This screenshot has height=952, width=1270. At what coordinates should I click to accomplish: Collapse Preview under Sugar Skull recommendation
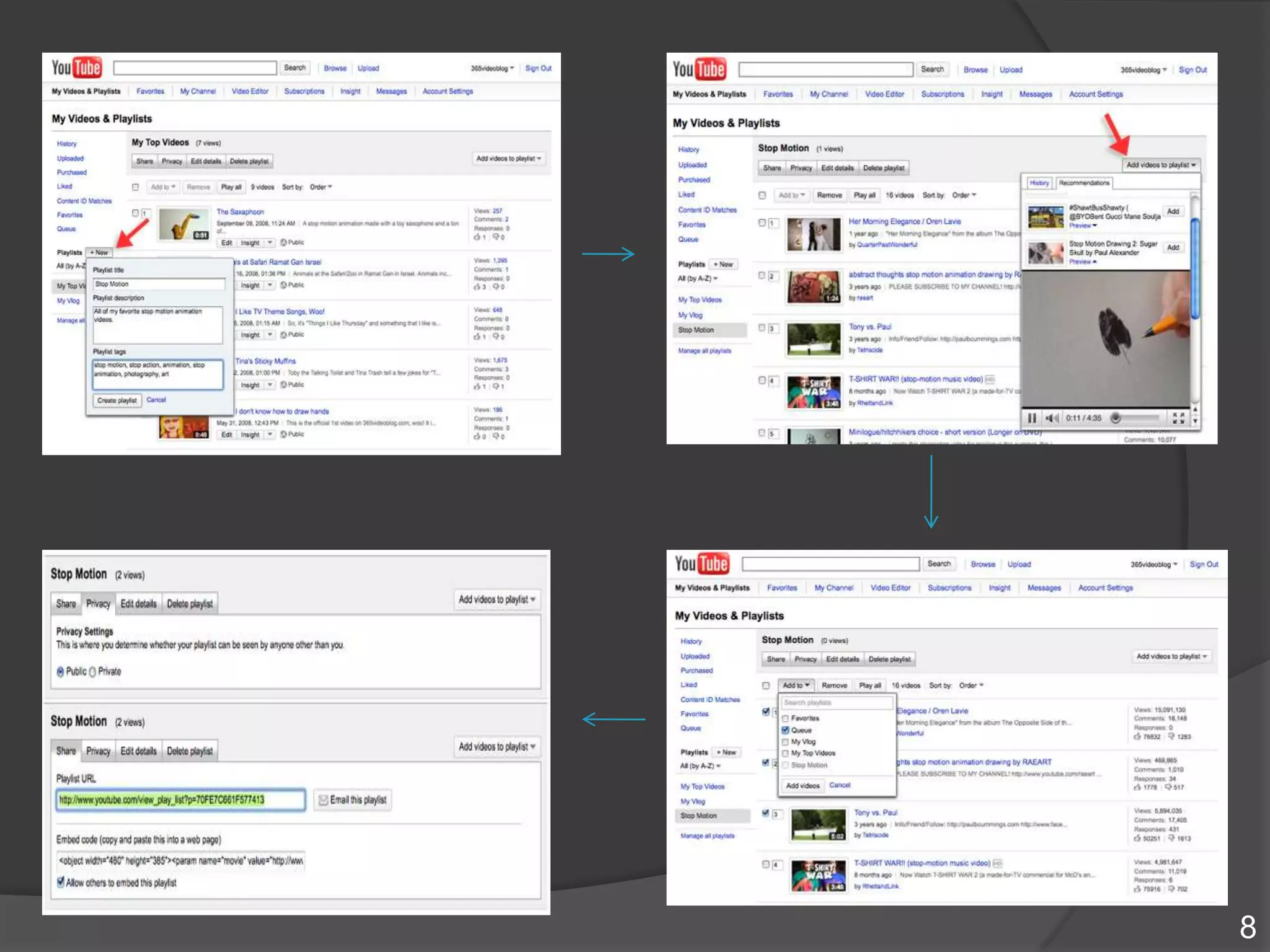click(x=1082, y=262)
